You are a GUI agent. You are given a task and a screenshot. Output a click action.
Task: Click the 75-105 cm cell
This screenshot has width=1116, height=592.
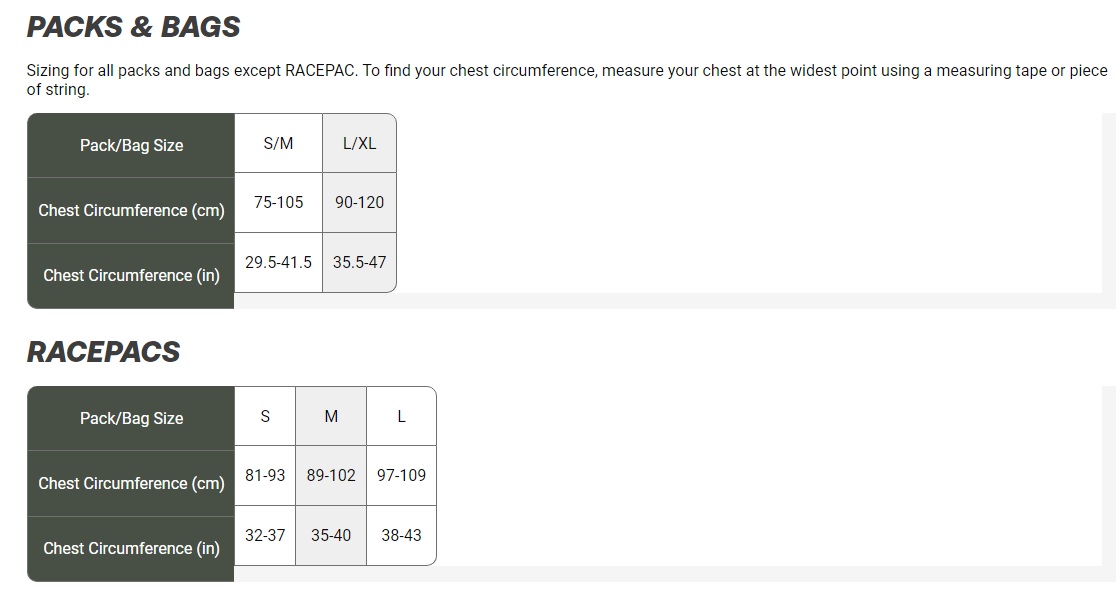(278, 202)
